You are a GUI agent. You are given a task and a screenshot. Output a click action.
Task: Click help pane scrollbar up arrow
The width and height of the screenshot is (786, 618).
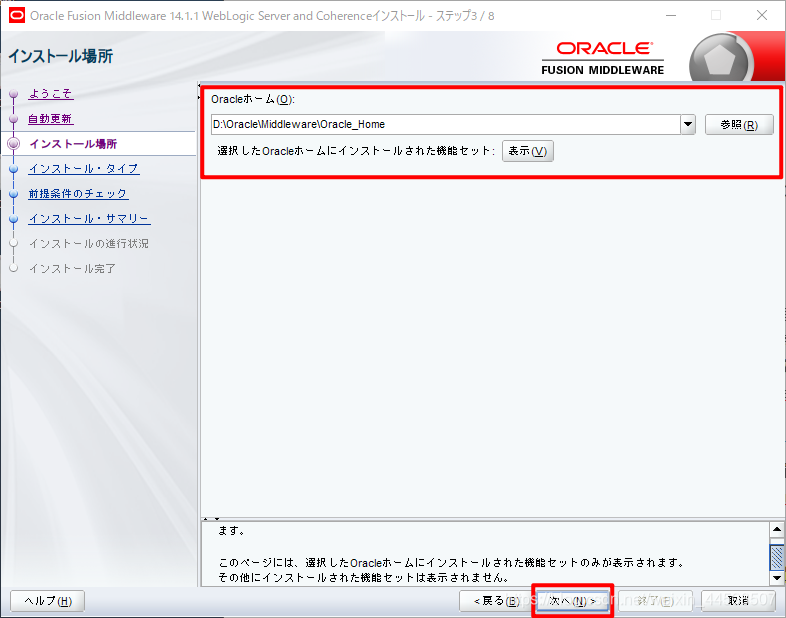pos(776,529)
